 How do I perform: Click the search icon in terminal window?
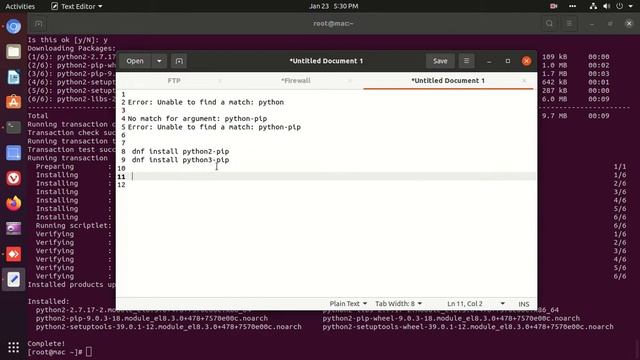(x=549, y=24)
